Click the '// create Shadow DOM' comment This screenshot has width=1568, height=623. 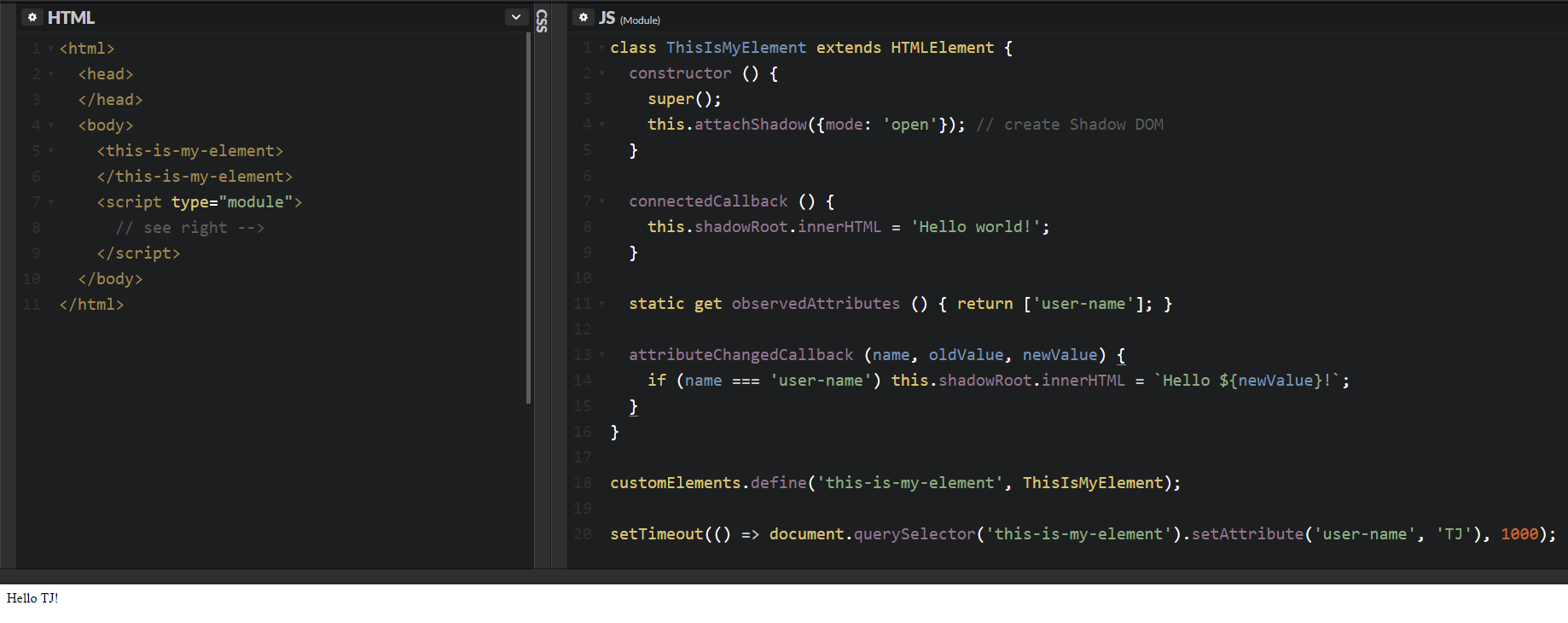1070,125
